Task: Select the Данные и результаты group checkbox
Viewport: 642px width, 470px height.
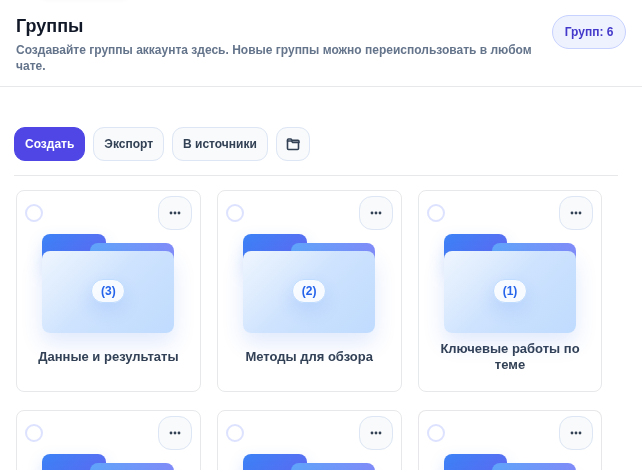Action: pyautogui.click(x=34, y=213)
